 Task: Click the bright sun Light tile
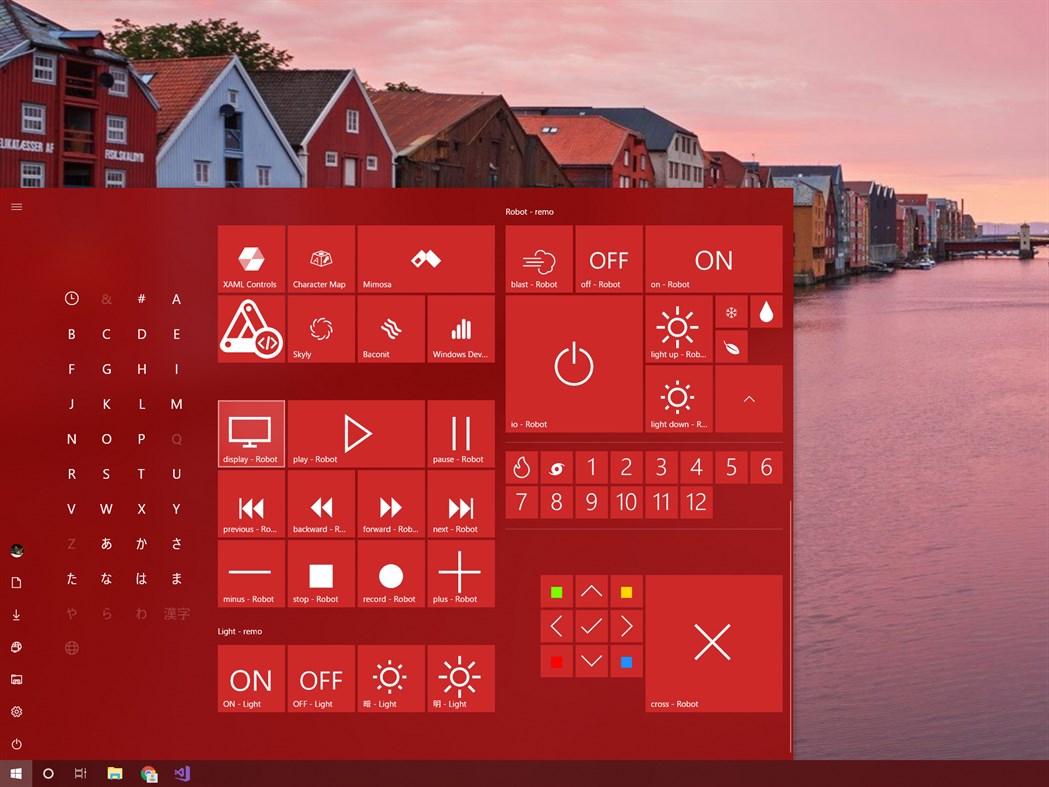461,679
